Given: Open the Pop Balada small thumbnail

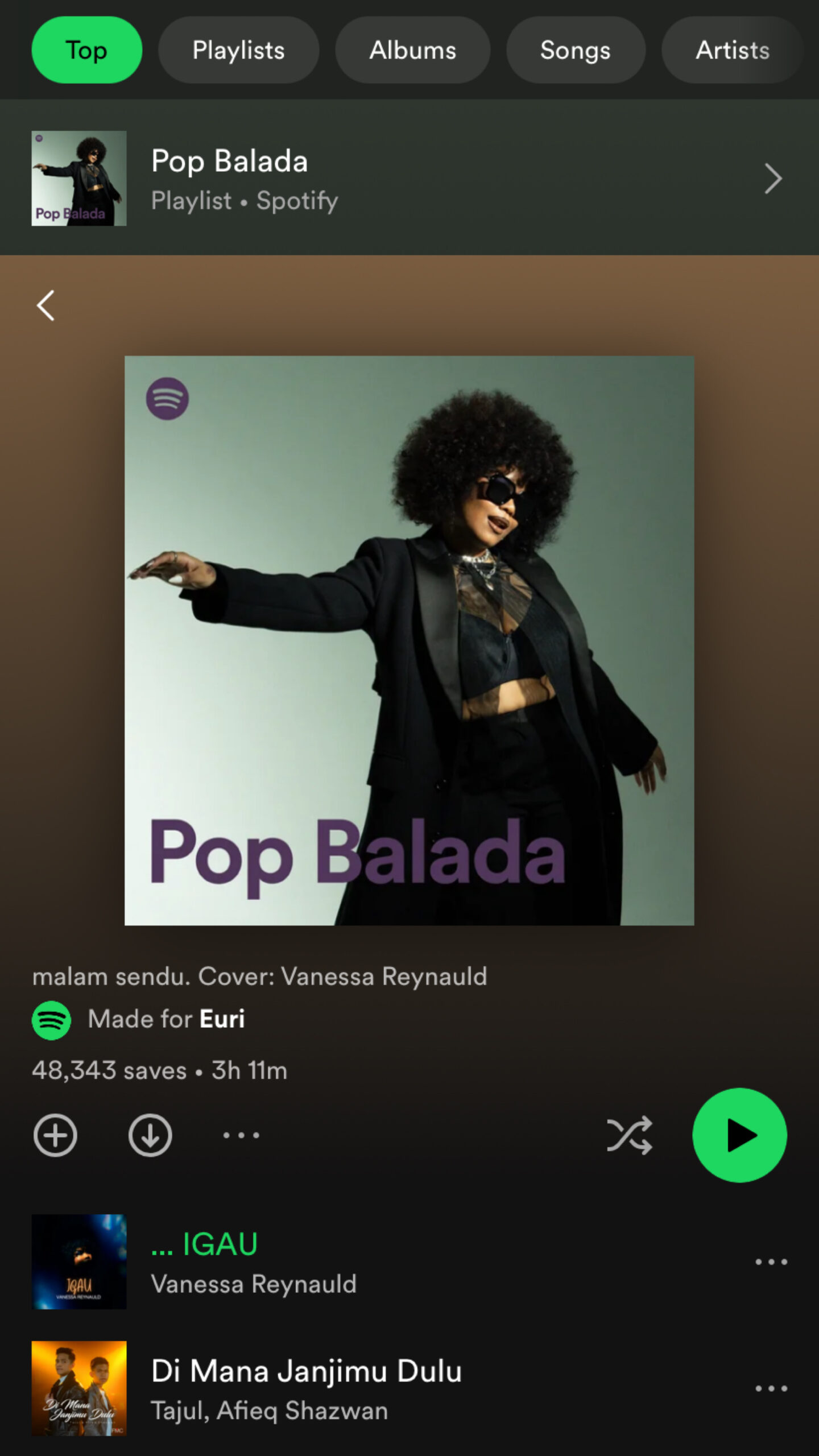Looking at the screenshot, I should tap(79, 179).
